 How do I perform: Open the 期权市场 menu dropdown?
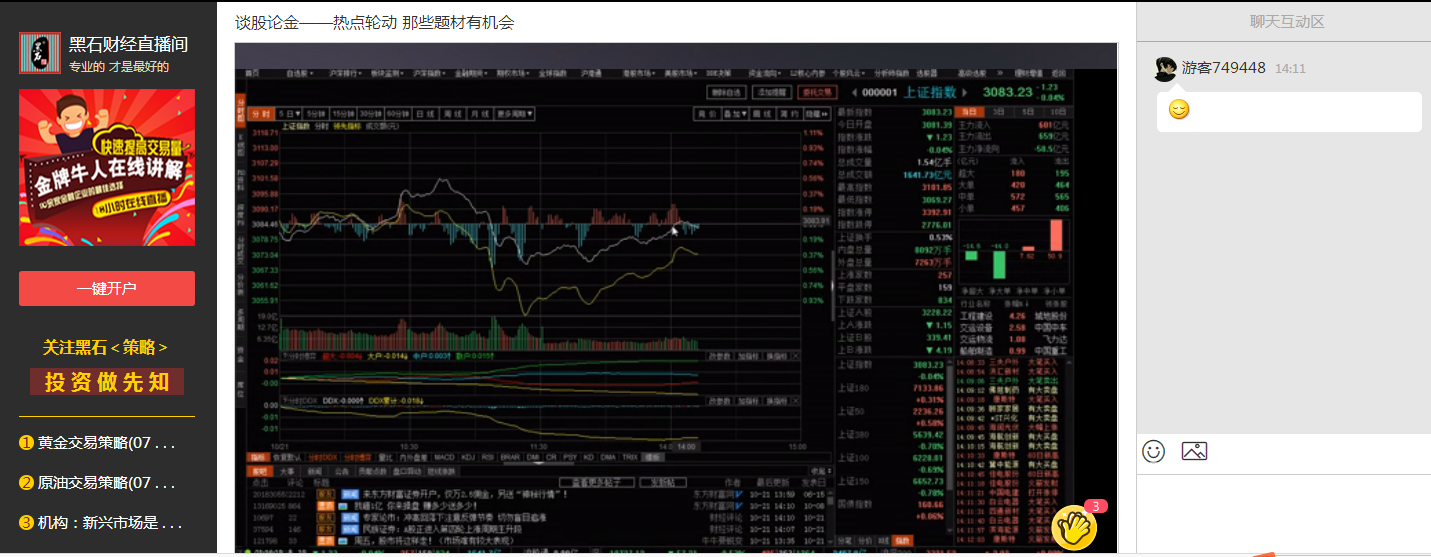point(513,73)
